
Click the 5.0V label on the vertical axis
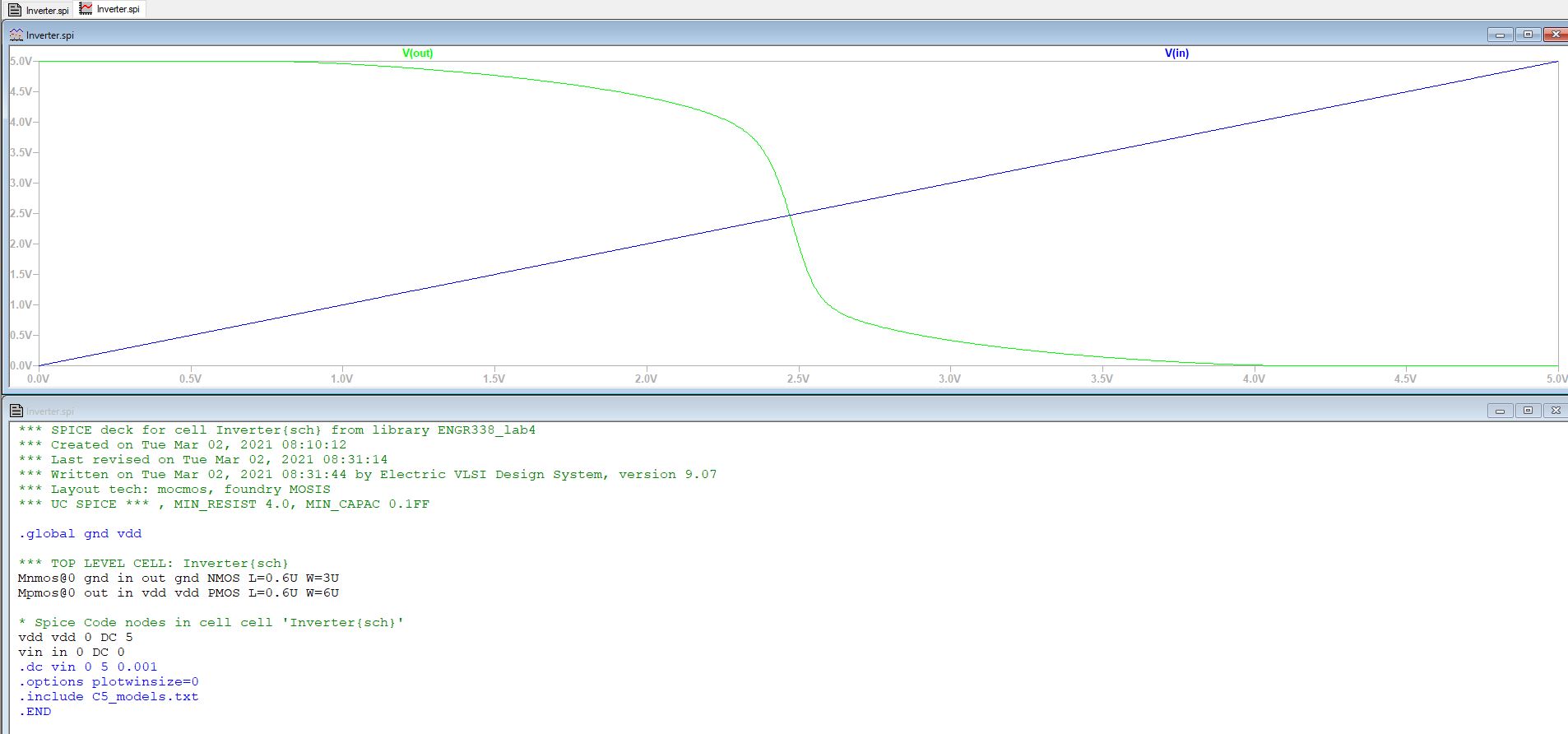coord(21,61)
